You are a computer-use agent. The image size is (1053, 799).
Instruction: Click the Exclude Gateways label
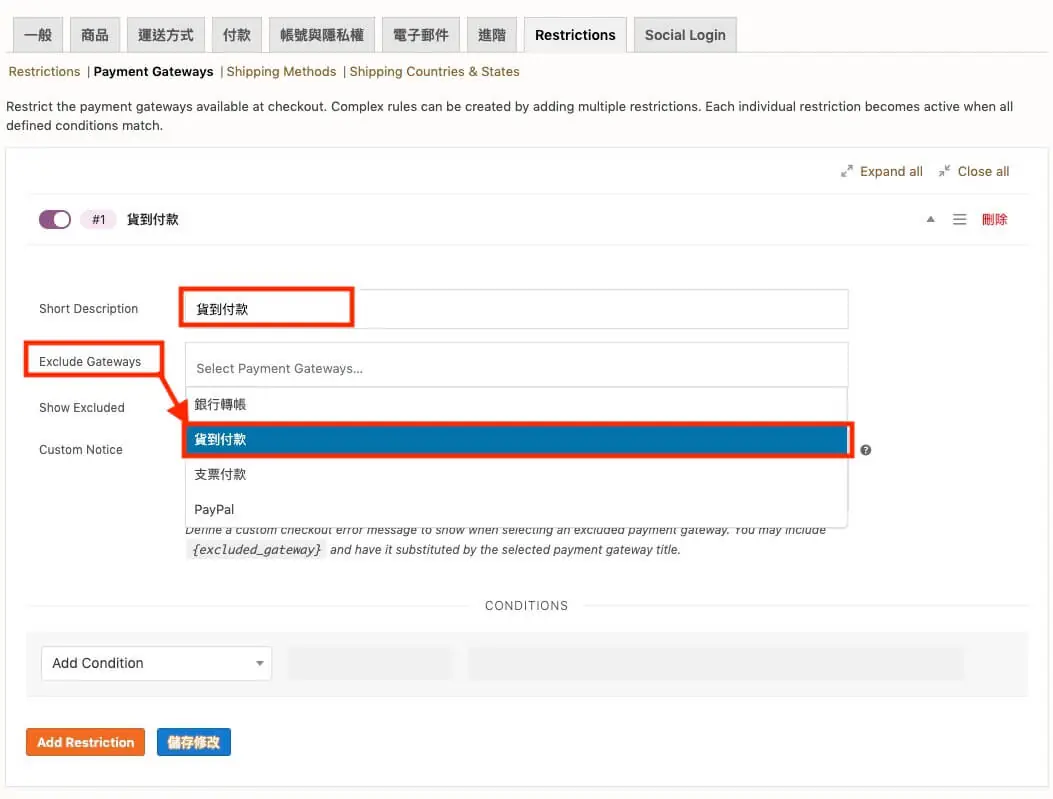coord(90,361)
